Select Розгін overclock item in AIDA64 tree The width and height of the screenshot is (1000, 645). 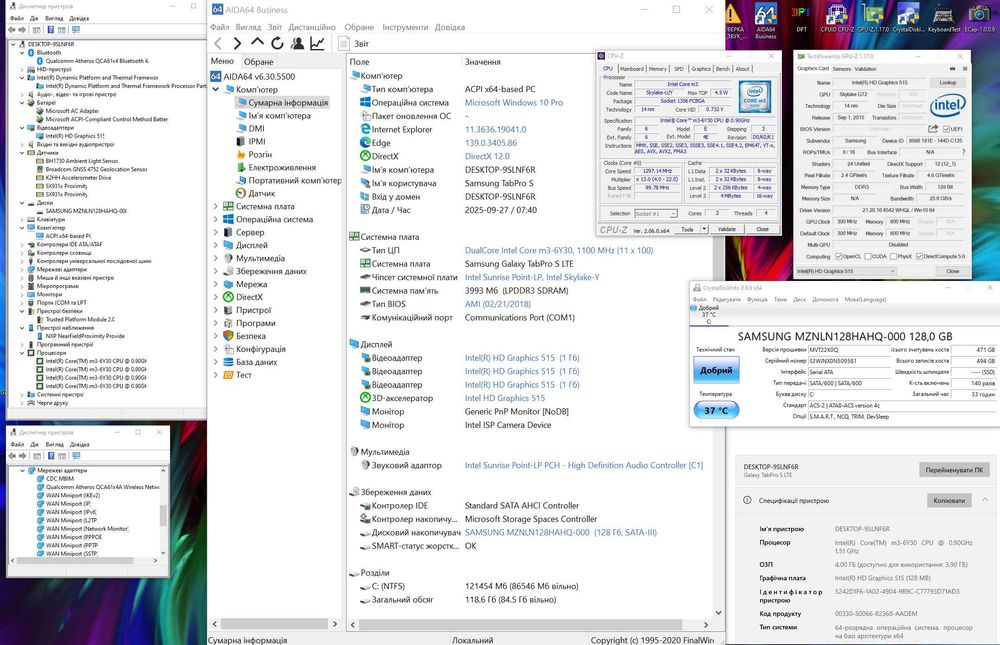click(x=253, y=154)
